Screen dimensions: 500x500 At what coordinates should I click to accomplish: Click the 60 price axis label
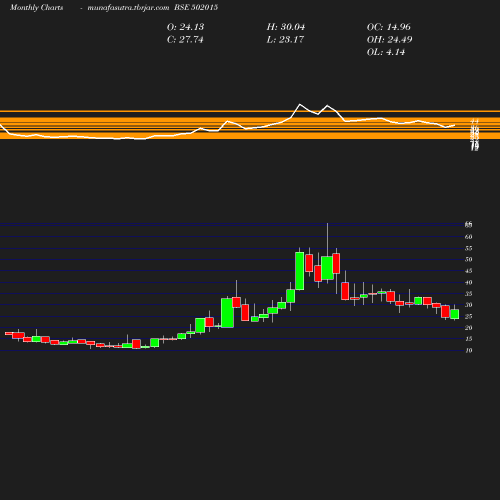pyautogui.click(x=469, y=237)
